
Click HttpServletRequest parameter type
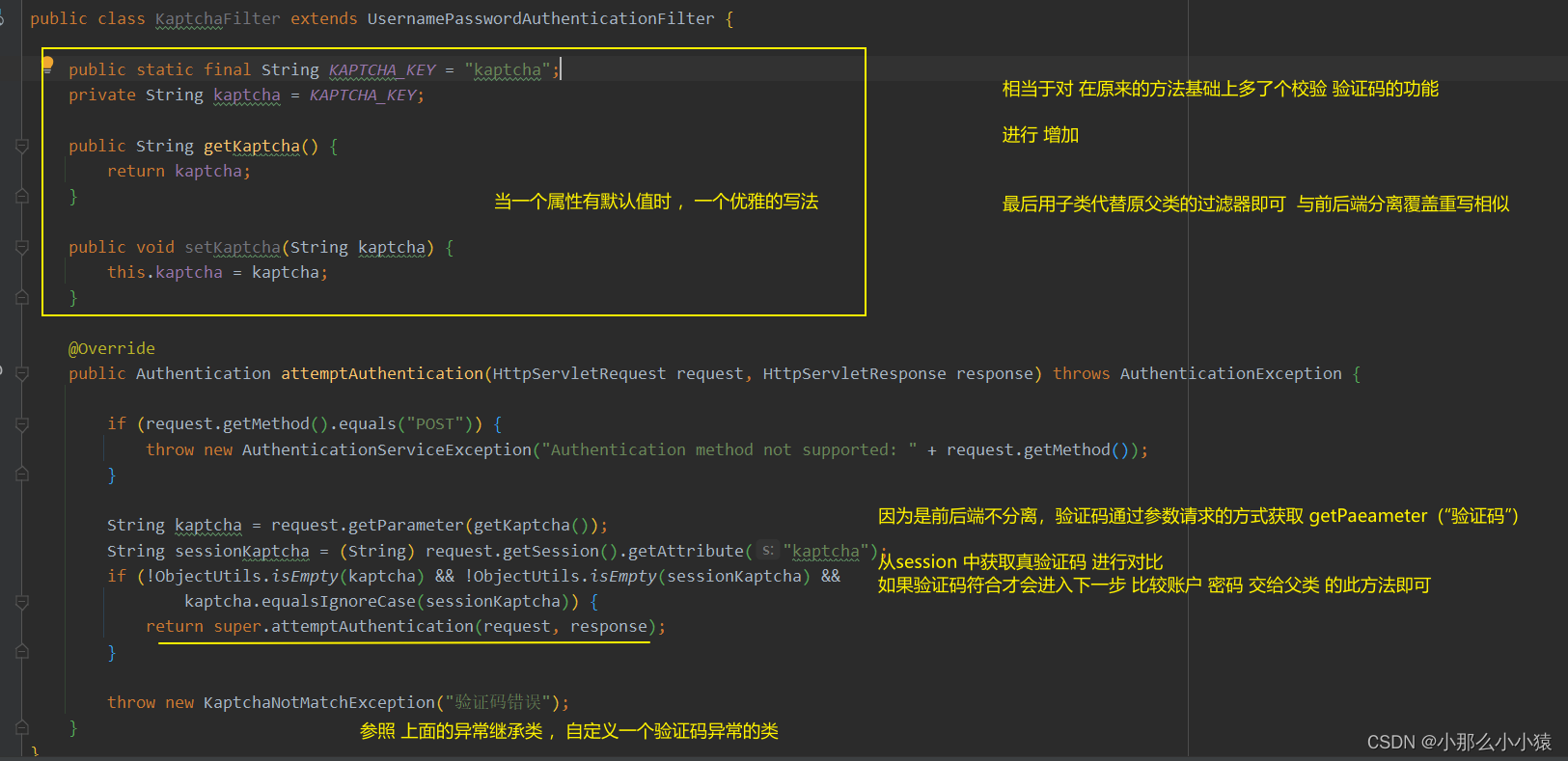[580, 373]
